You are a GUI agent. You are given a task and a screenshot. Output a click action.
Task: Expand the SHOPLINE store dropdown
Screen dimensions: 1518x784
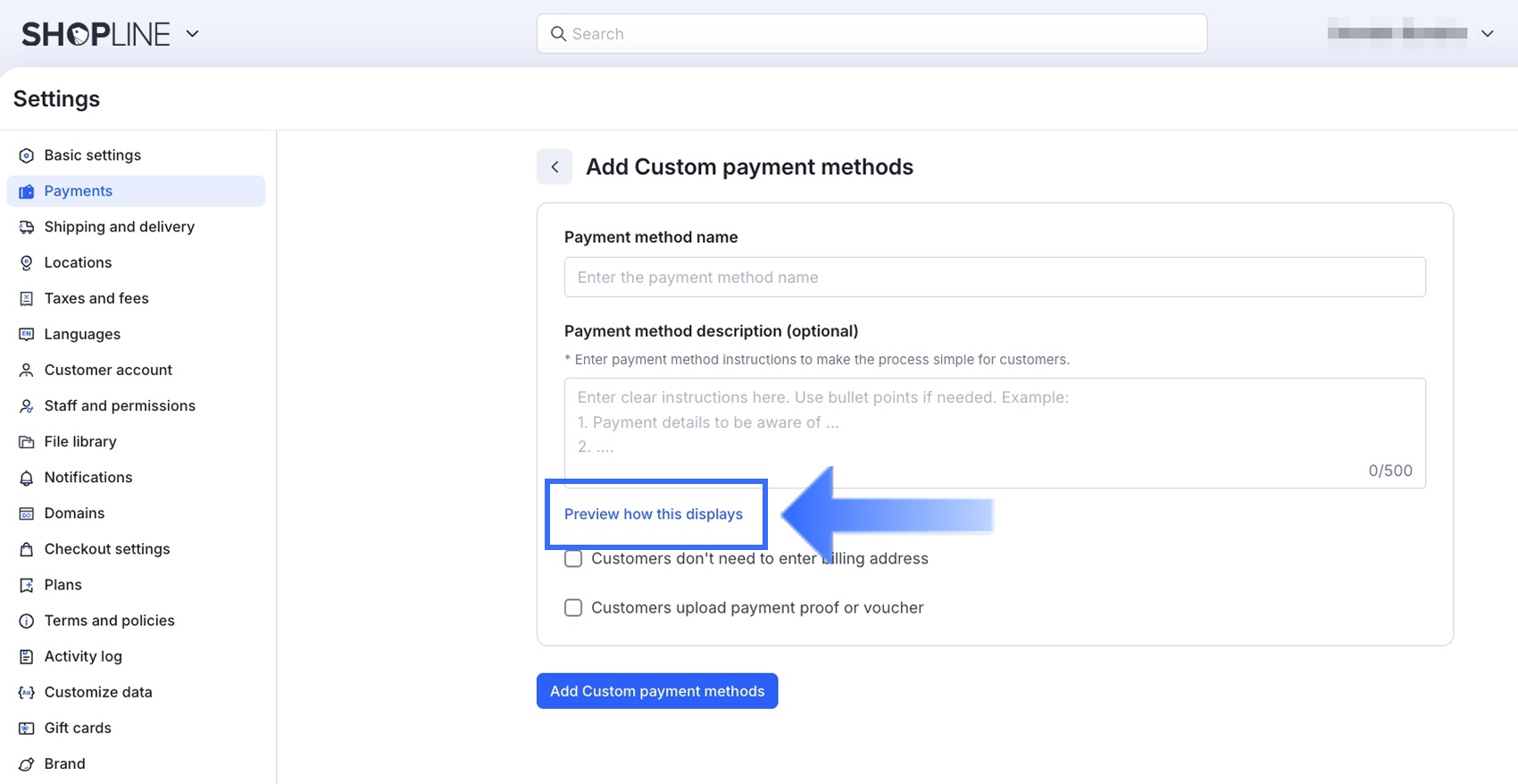(192, 34)
